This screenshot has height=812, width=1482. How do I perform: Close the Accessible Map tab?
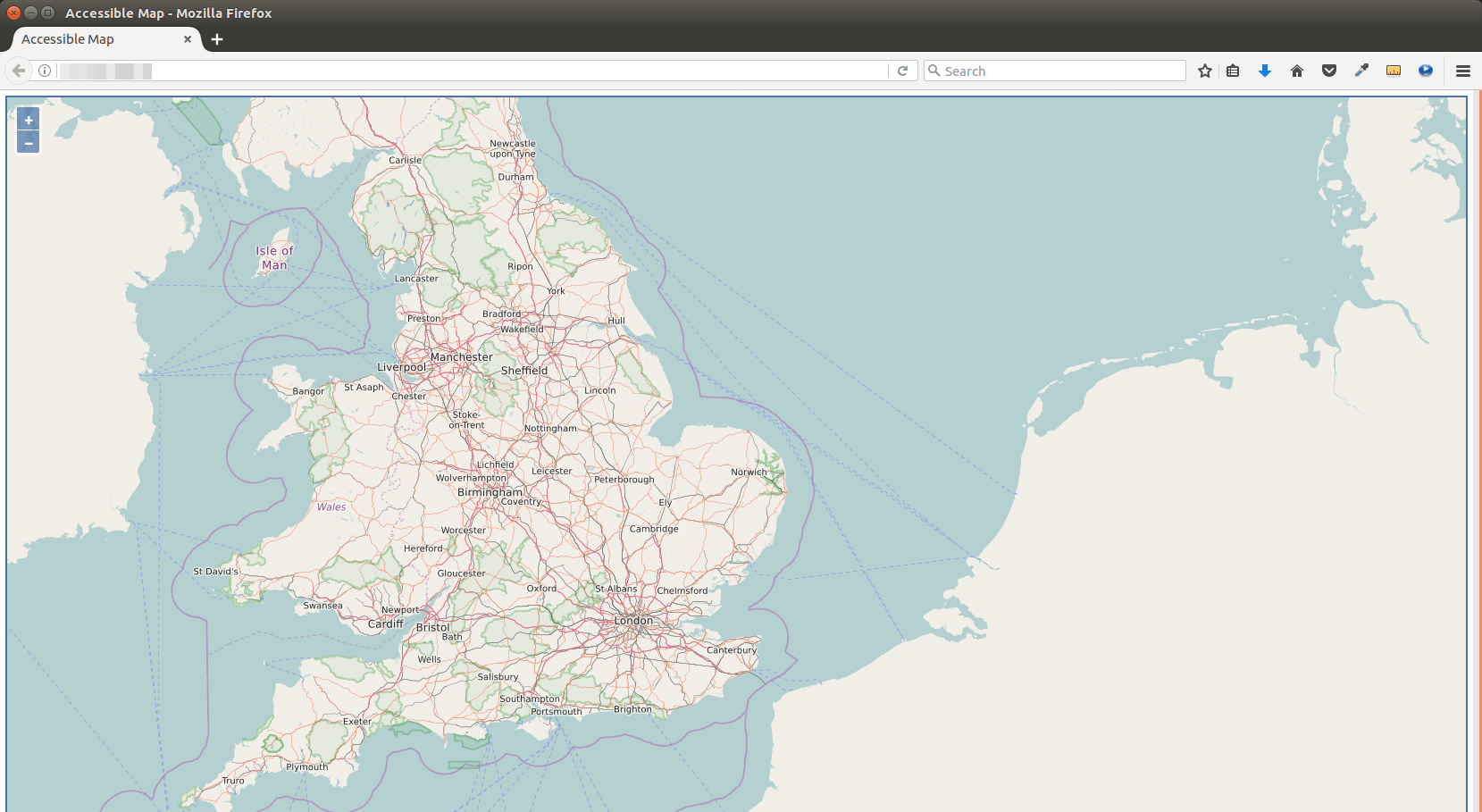188,39
